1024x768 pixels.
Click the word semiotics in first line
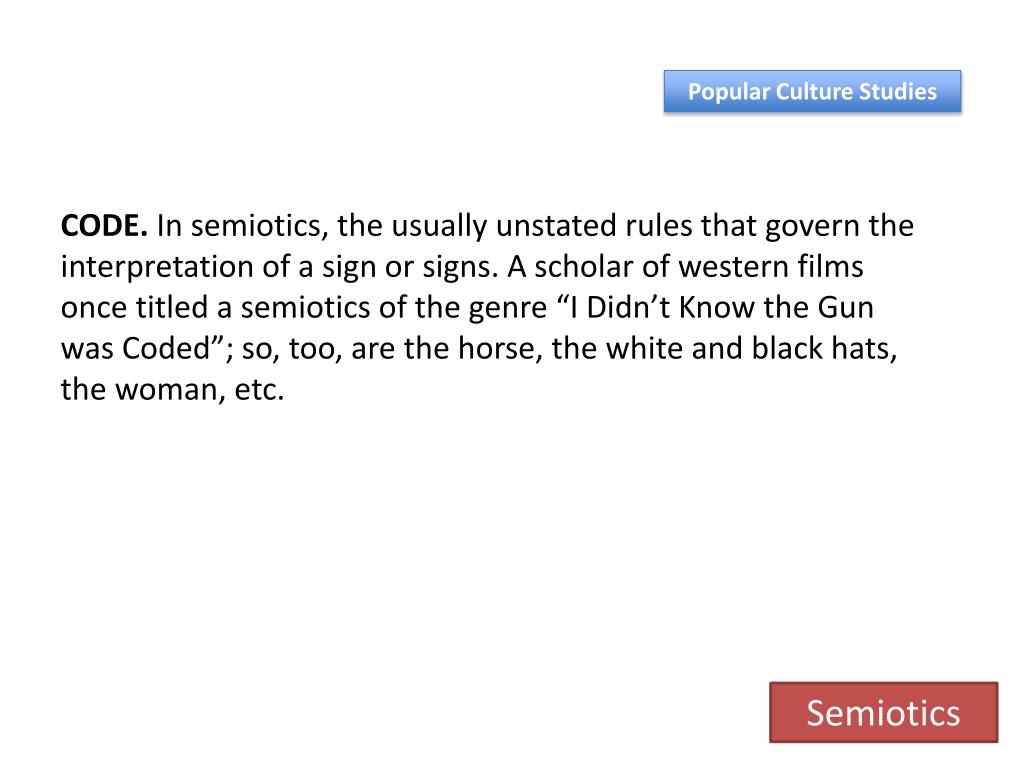(x=259, y=226)
